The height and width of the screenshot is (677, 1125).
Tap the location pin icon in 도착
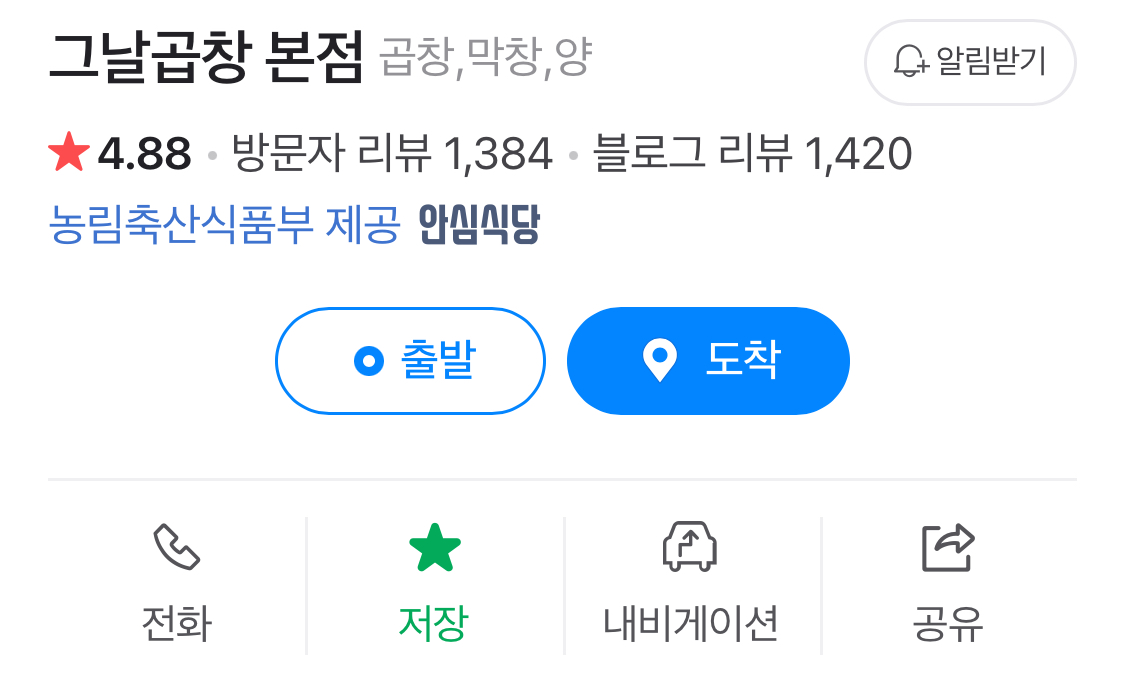coord(659,360)
